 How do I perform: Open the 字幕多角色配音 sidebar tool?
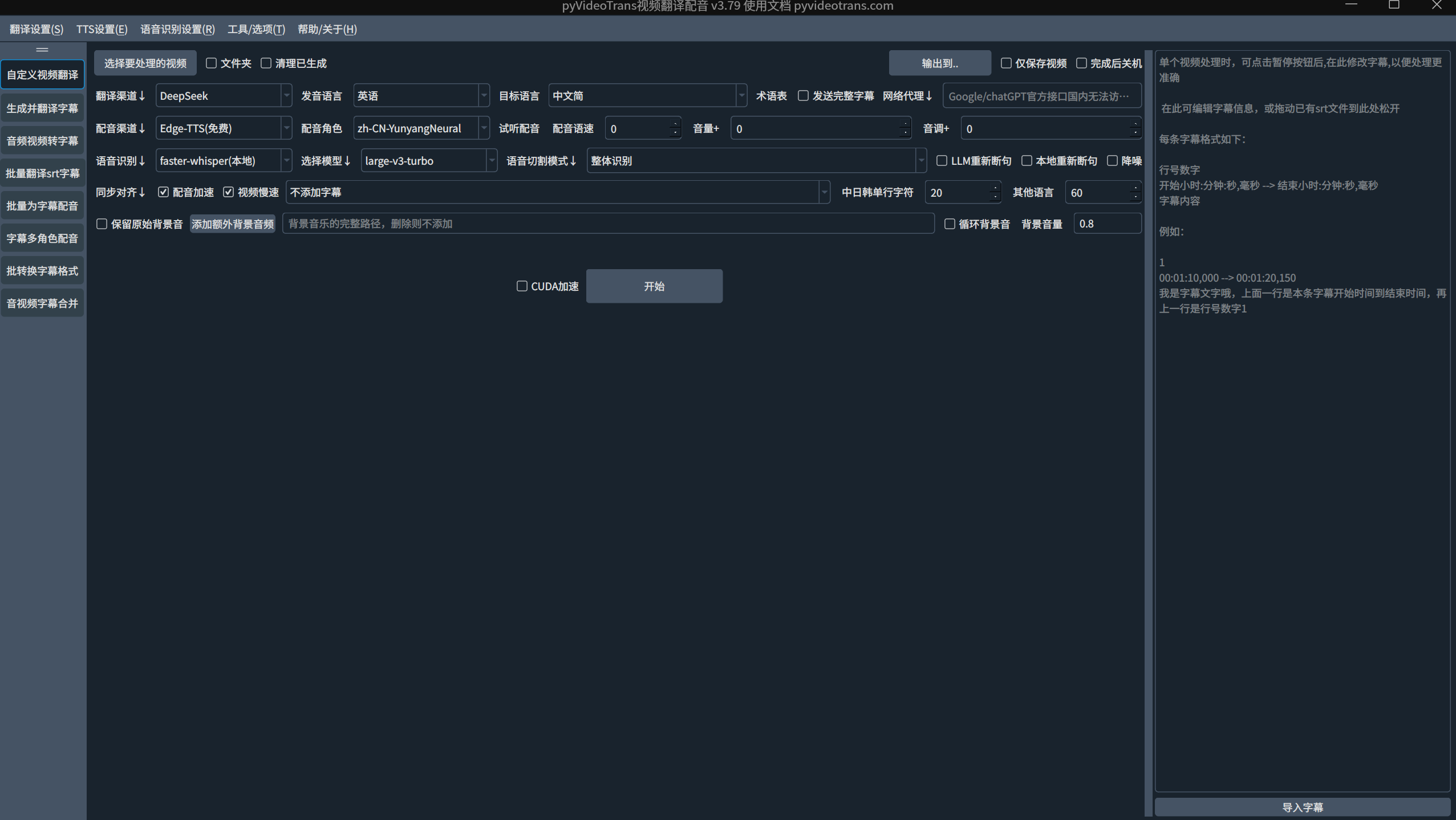click(x=42, y=238)
